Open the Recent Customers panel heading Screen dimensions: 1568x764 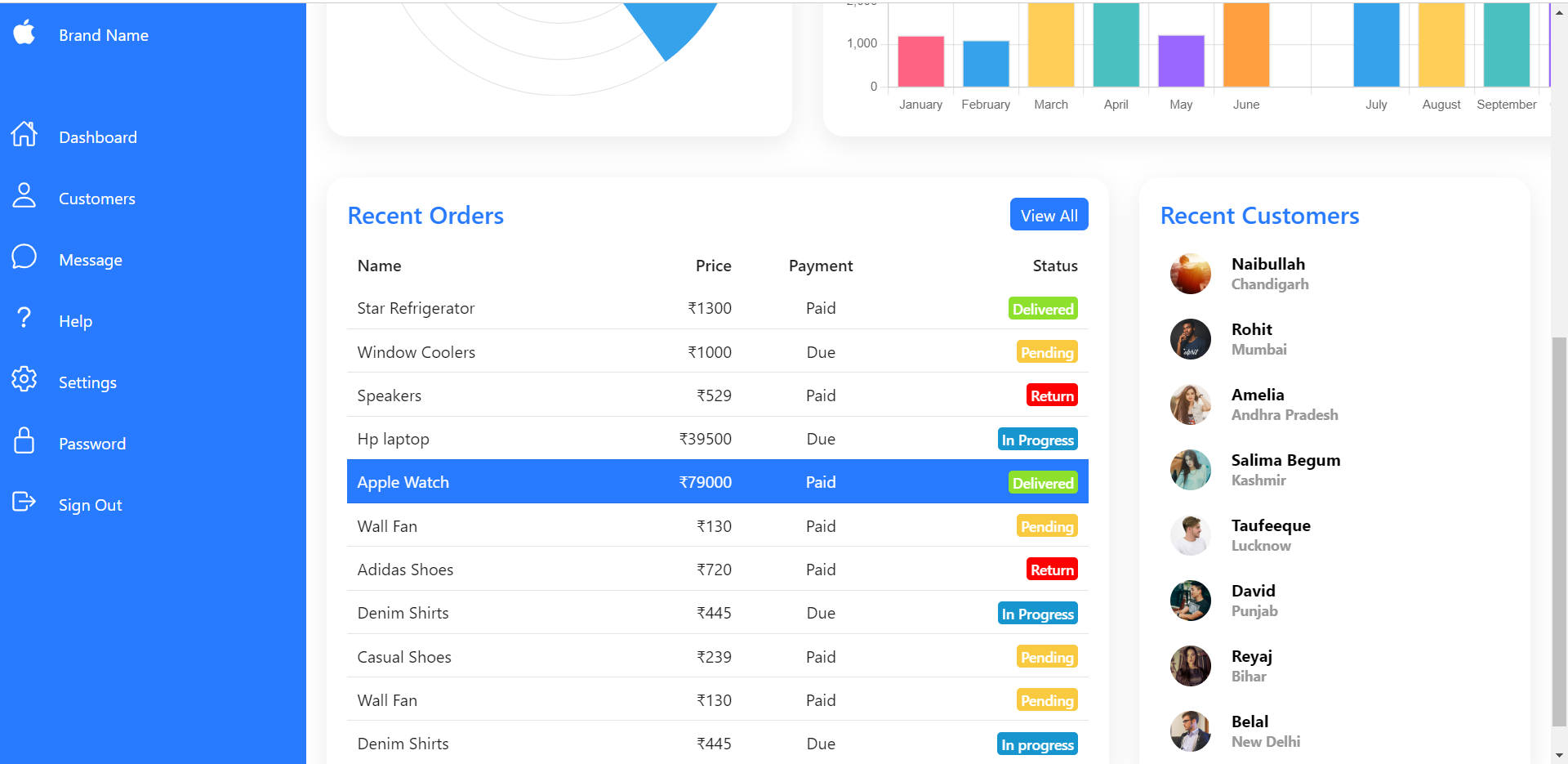[x=1260, y=215]
